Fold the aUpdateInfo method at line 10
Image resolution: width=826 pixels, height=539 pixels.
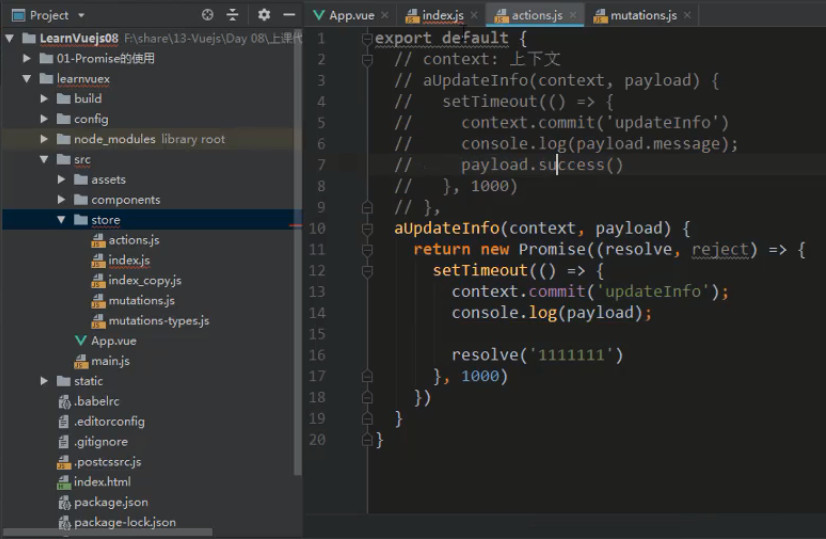[x=367, y=229]
